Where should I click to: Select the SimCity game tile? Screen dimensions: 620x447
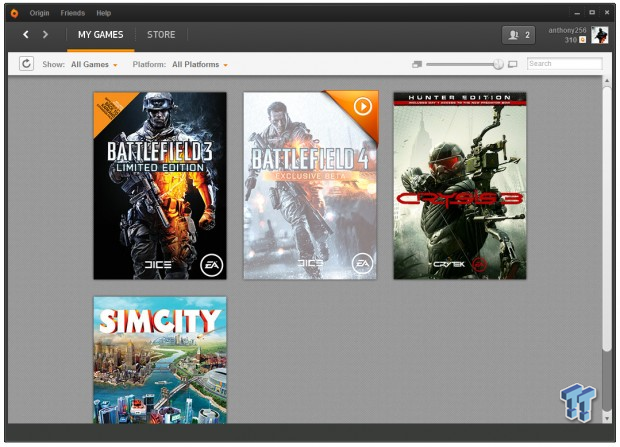(160, 360)
